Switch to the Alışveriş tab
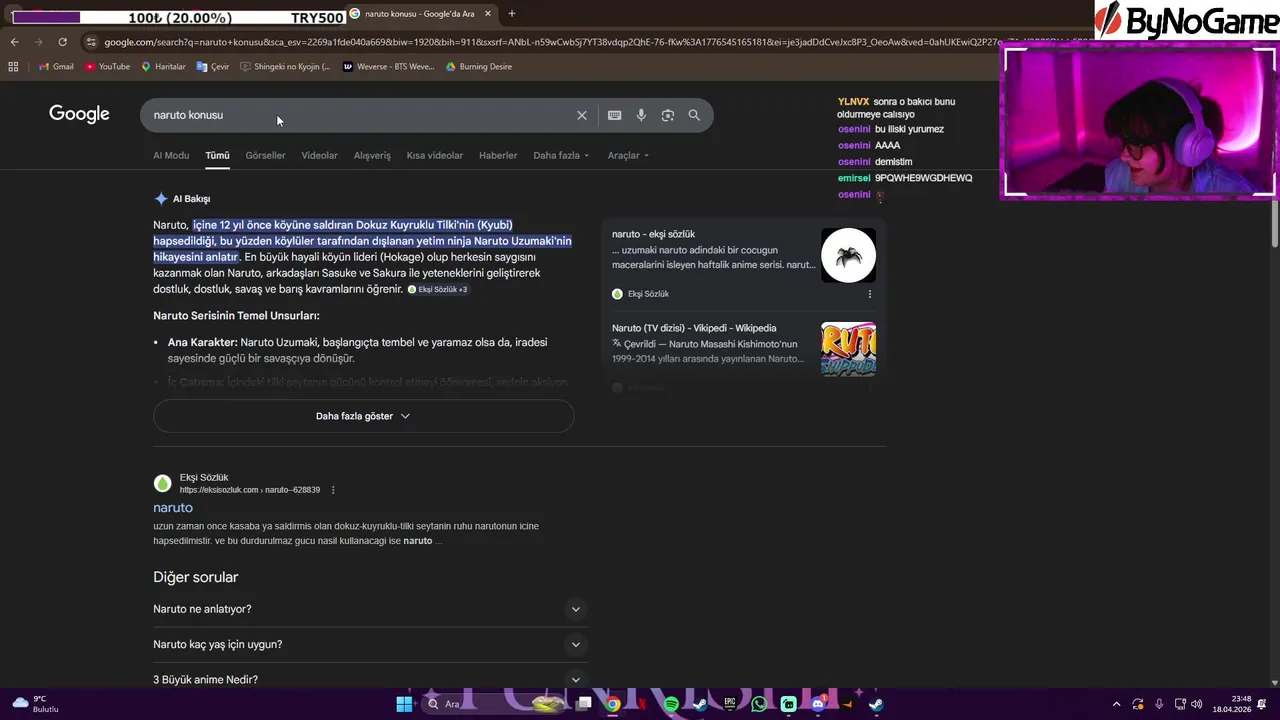Viewport: 1280px width, 720px height. (372, 155)
